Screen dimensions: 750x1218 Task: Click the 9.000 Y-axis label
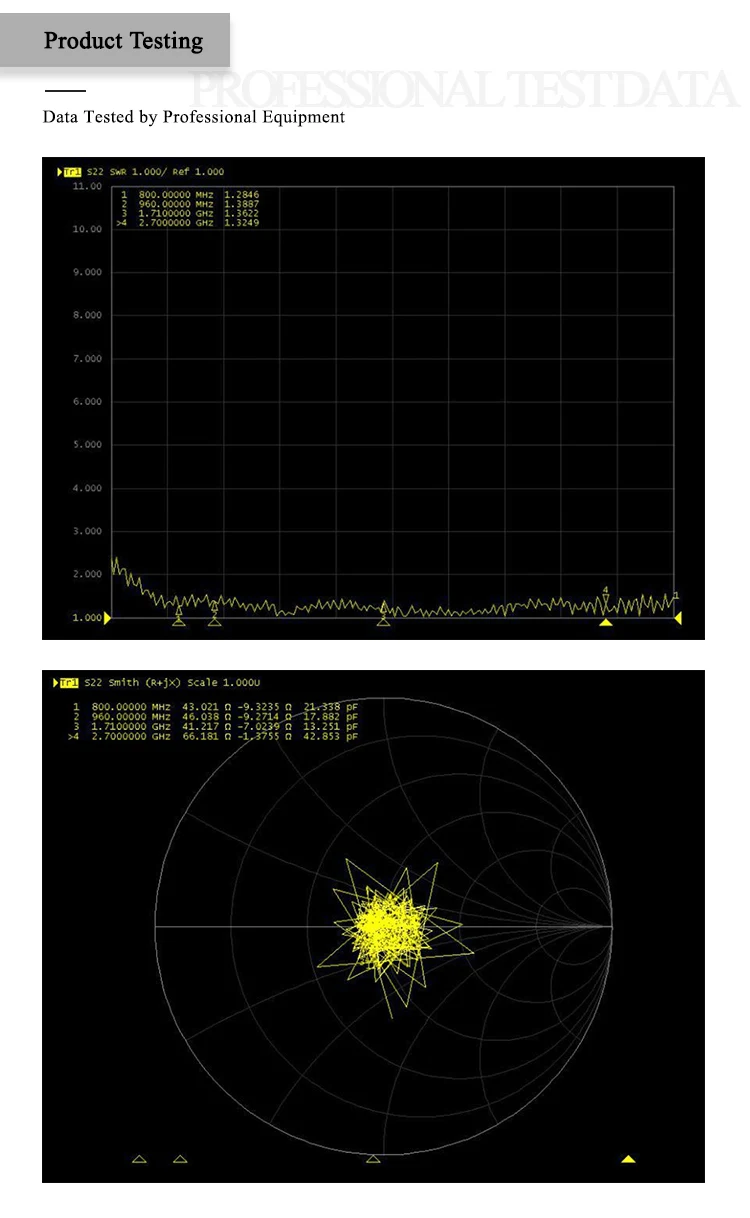(x=87, y=272)
